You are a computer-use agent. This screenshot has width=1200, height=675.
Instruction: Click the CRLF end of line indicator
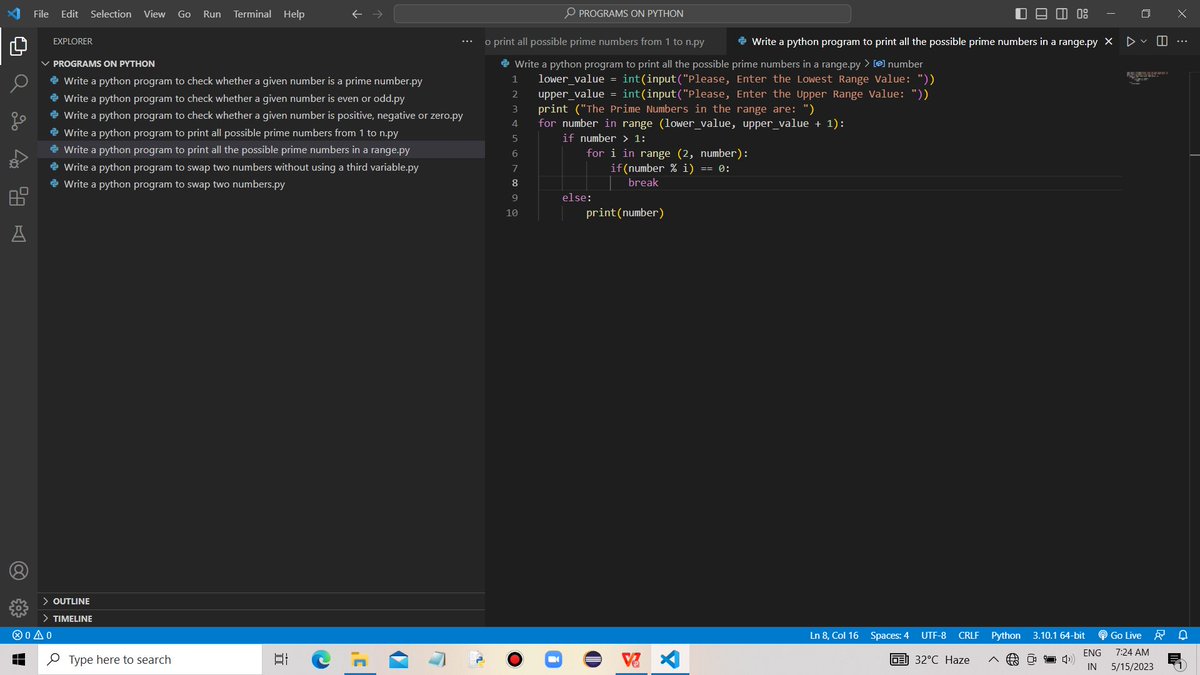[968, 635]
